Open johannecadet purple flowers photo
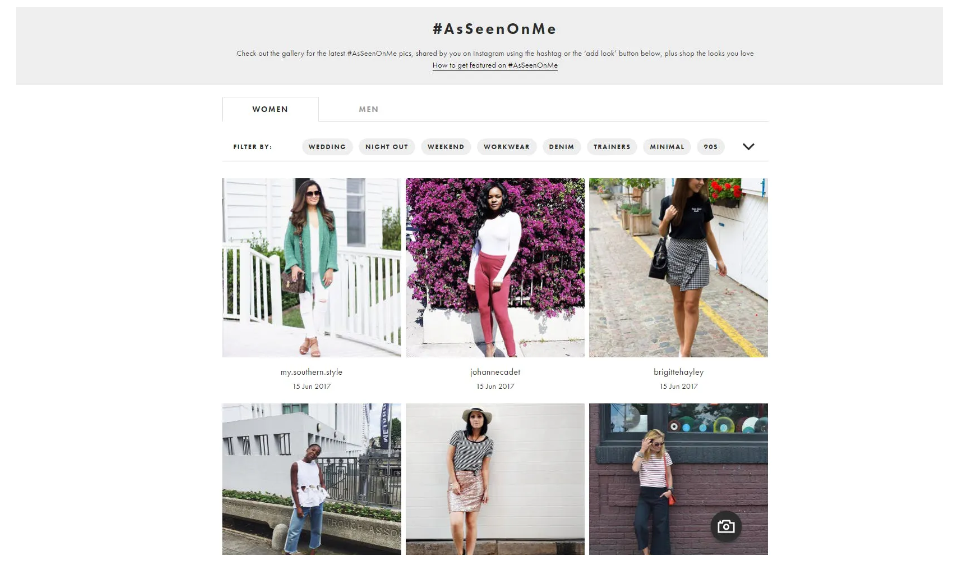 (495, 267)
